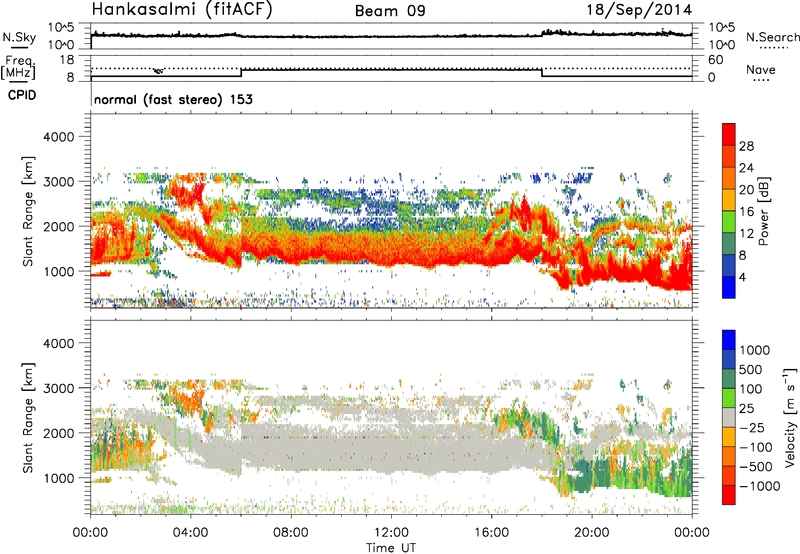Click the velocity colorbar value 1000

pyautogui.click(x=754, y=350)
